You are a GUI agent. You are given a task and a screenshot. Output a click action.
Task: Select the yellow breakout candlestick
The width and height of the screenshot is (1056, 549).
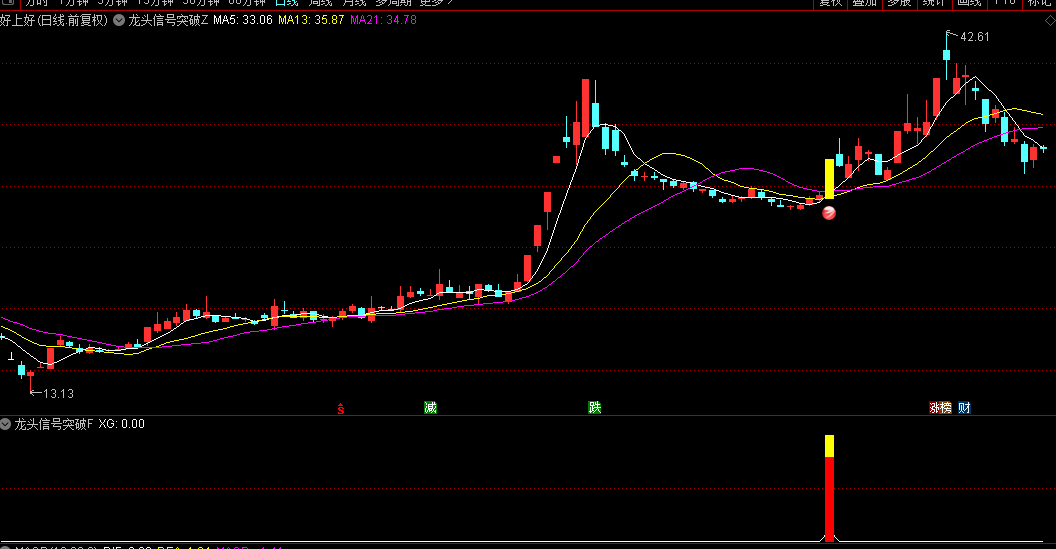830,179
